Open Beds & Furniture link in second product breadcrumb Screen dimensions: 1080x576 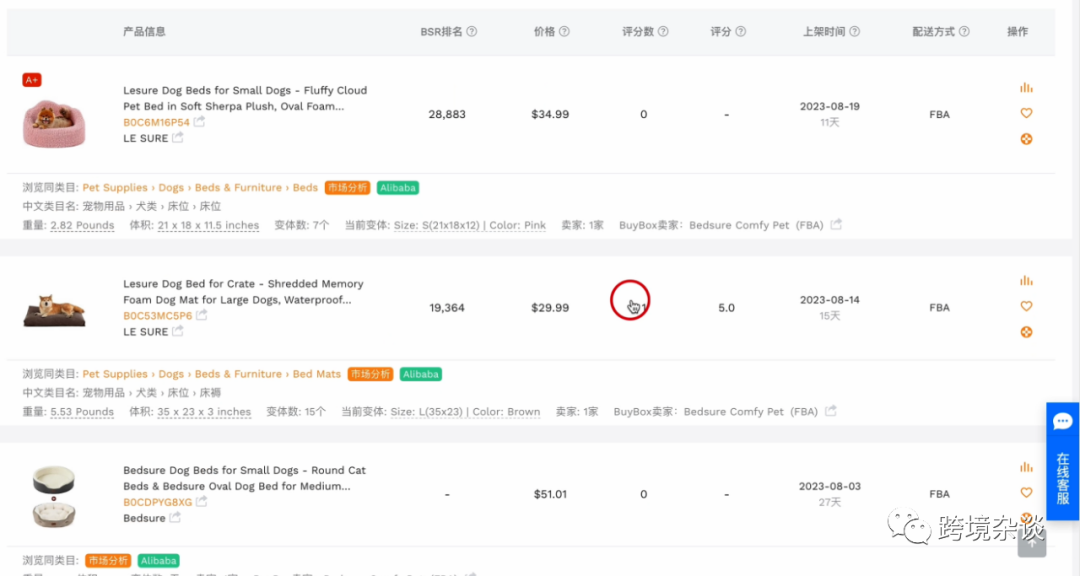[x=238, y=374]
